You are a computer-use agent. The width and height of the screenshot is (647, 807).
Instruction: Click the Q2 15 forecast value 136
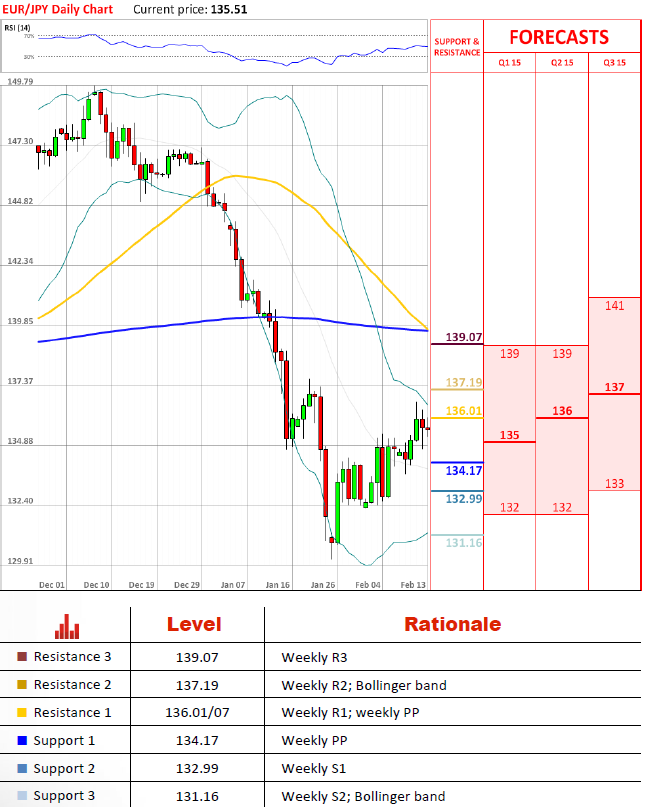562,411
